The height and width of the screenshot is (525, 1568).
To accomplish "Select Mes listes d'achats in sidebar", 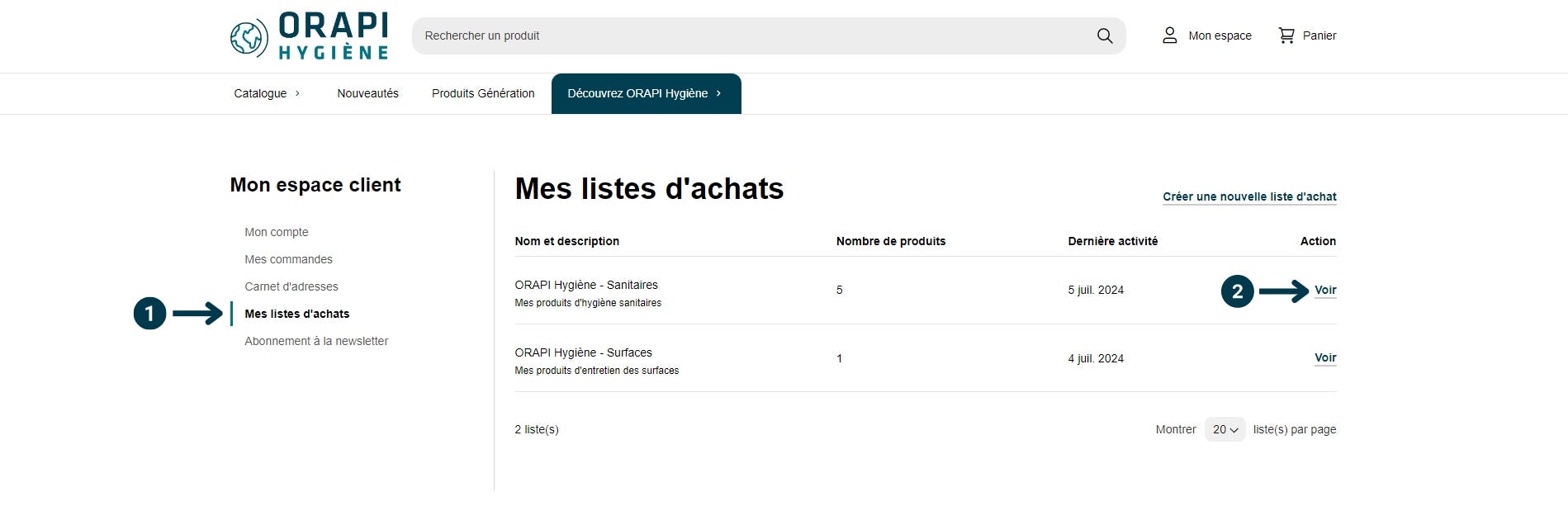I will 297,314.
